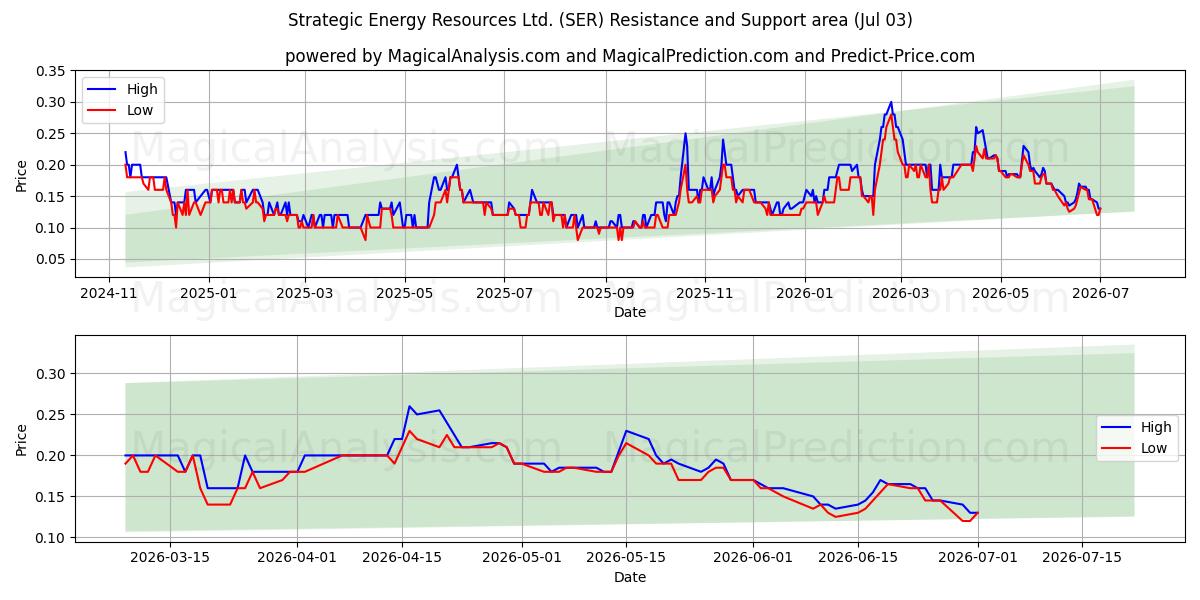
Task: Click the '2026-05-01' tick label
Action: (521, 558)
